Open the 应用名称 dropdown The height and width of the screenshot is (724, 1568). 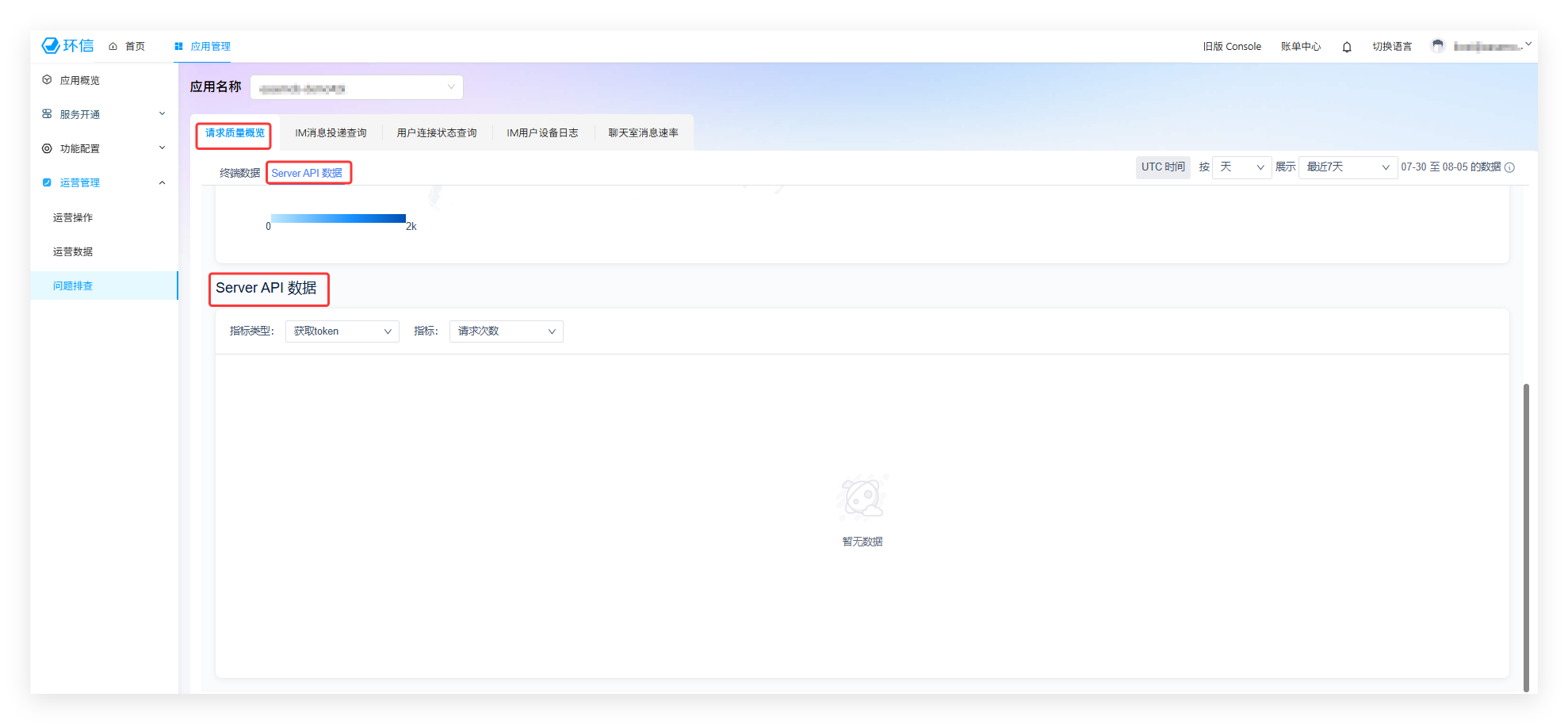[356, 87]
